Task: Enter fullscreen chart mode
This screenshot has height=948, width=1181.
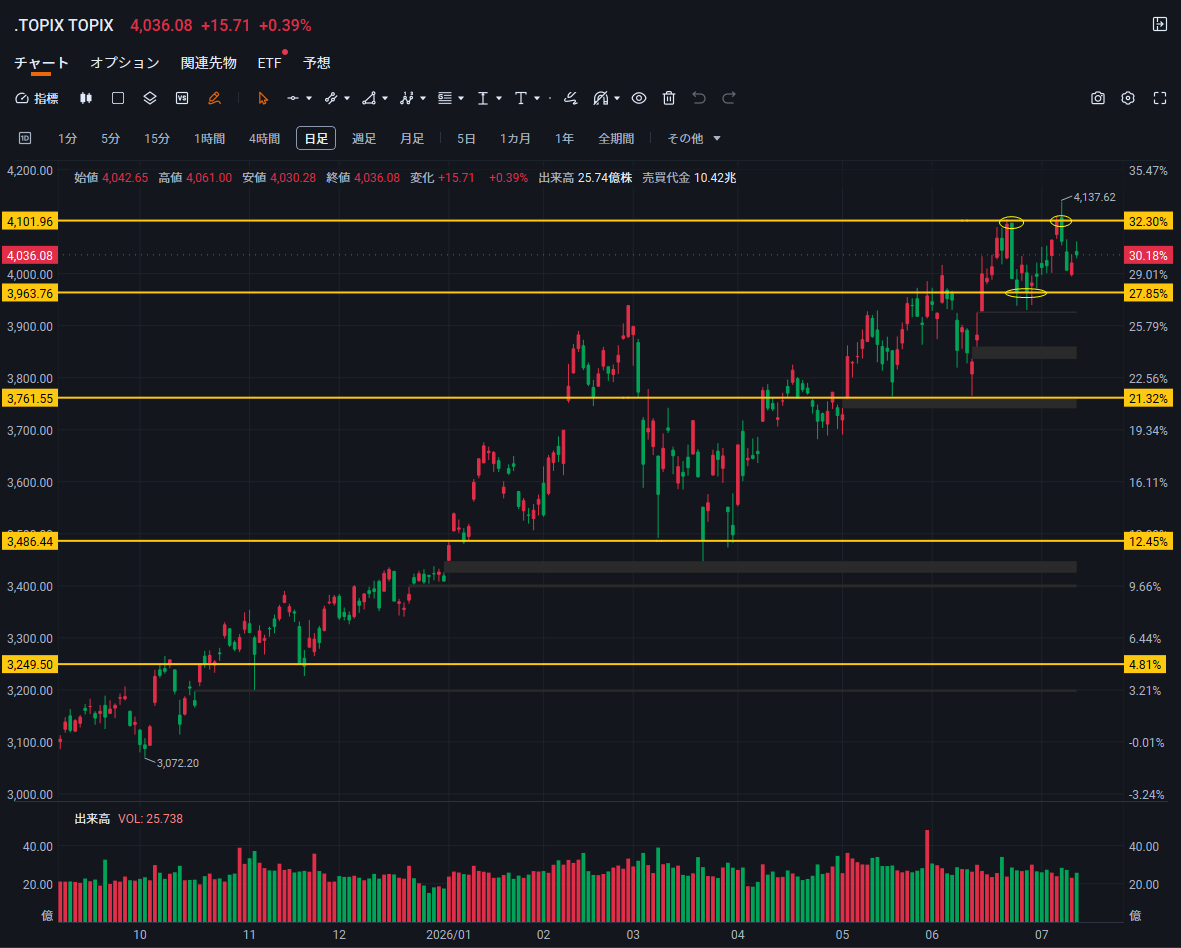Action: [1160, 99]
